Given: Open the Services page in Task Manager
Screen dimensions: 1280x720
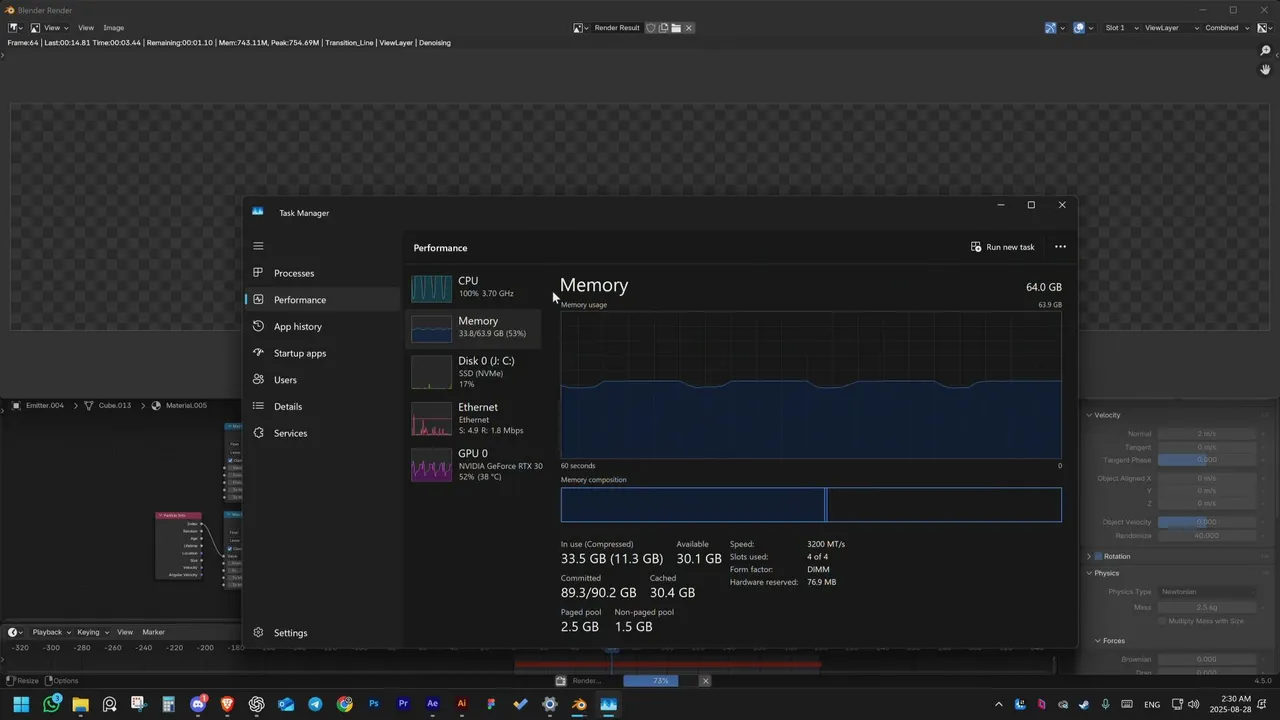Looking at the screenshot, I should (x=322, y=433).
